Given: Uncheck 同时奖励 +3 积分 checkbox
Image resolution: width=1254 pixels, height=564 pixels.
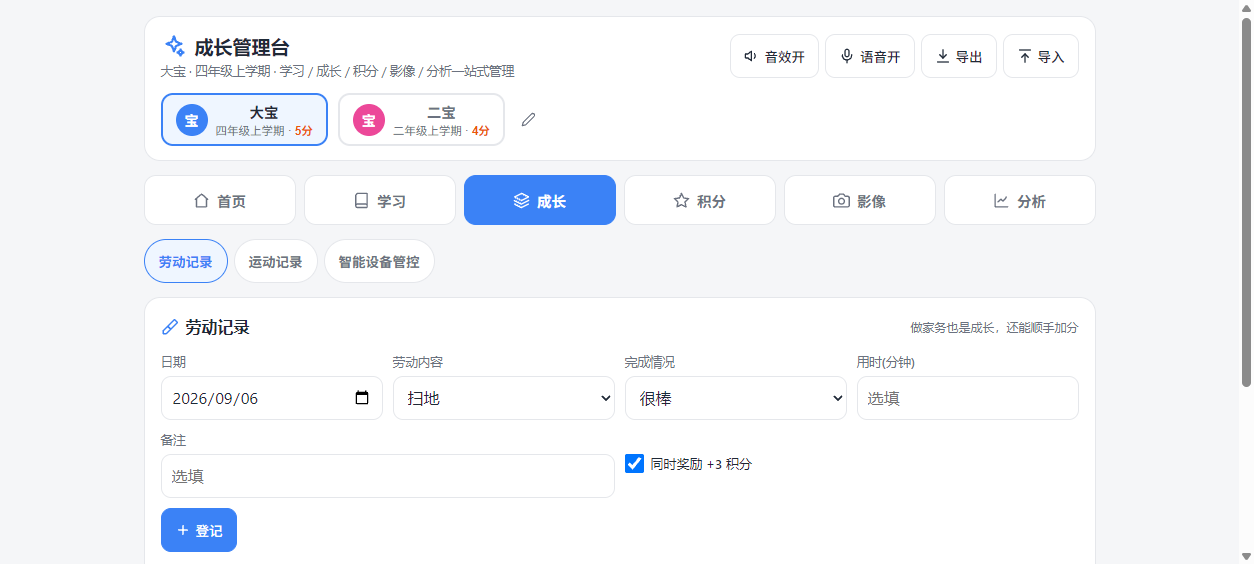Looking at the screenshot, I should coord(634,464).
